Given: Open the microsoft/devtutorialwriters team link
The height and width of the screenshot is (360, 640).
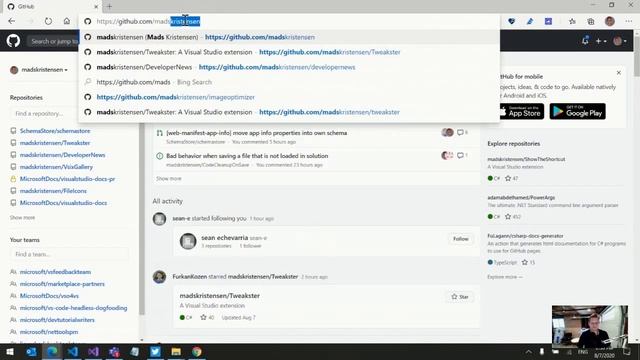Looking at the screenshot, I should (57, 320).
